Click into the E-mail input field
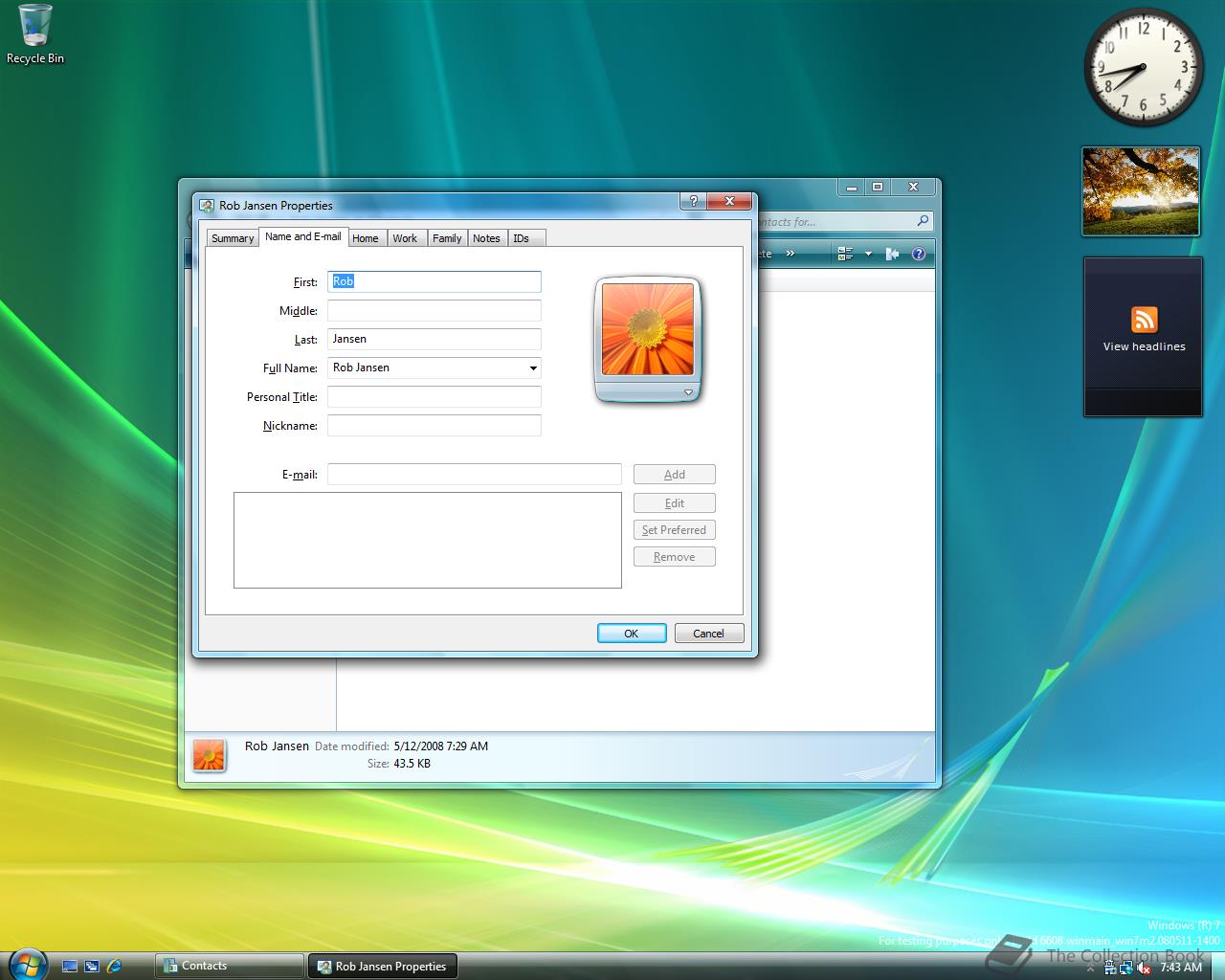The width and height of the screenshot is (1225, 980). [474, 475]
